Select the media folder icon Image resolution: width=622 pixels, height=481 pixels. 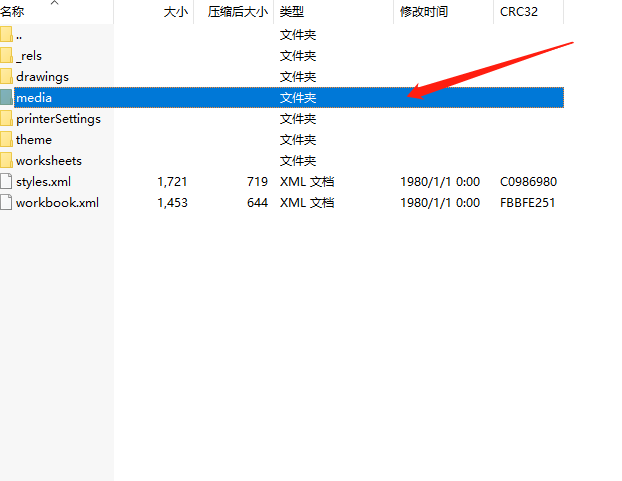point(6,98)
